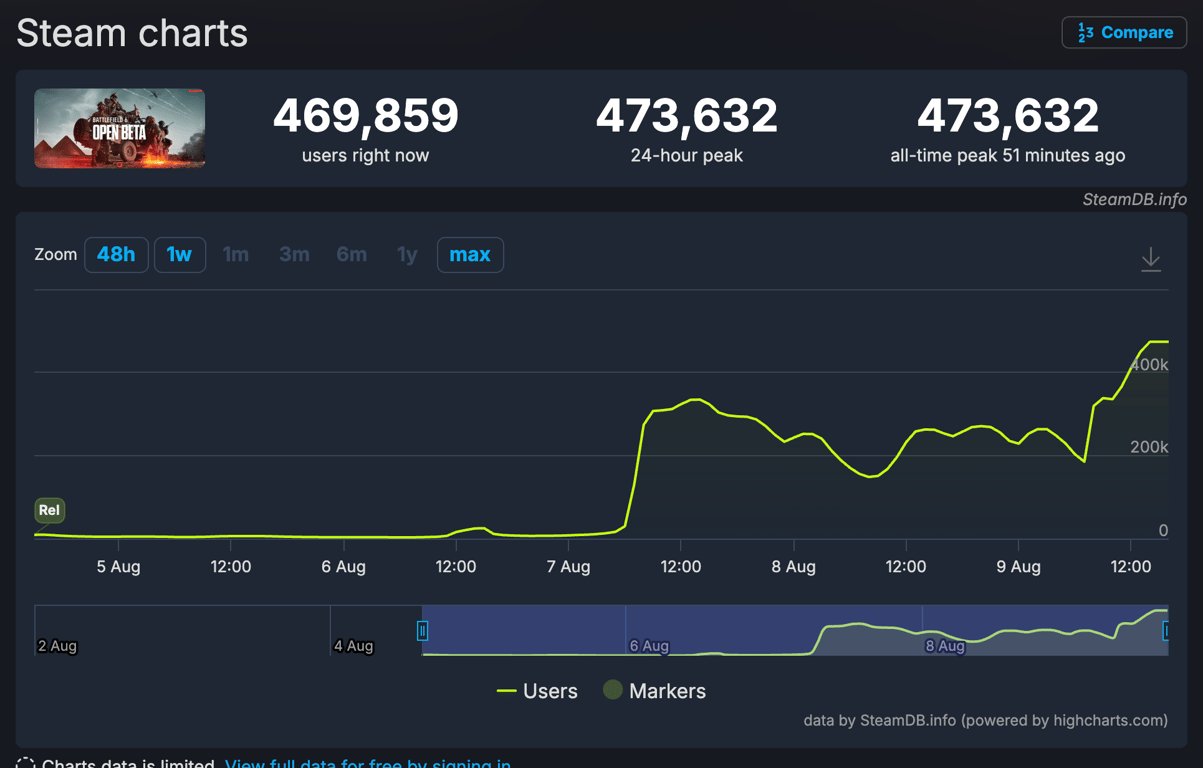Click the 400k y-axis label

[1149, 365]
